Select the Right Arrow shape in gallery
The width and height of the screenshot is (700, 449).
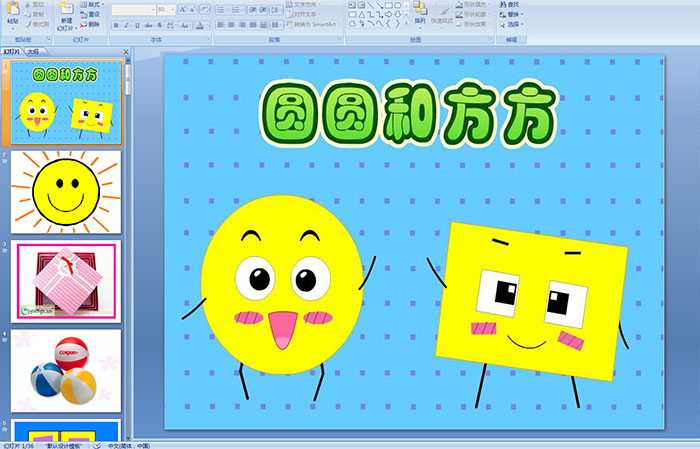coord(388,14)
